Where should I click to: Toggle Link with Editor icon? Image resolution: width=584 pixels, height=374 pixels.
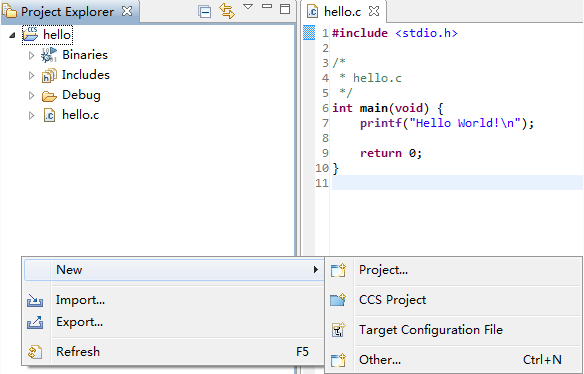[x=227, y=10]
